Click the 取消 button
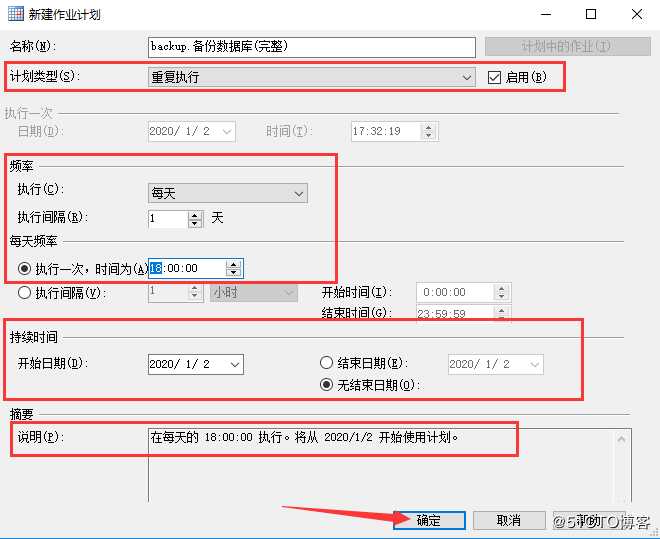Viewport: 660px width, 539px height. [x=509, y=520]
